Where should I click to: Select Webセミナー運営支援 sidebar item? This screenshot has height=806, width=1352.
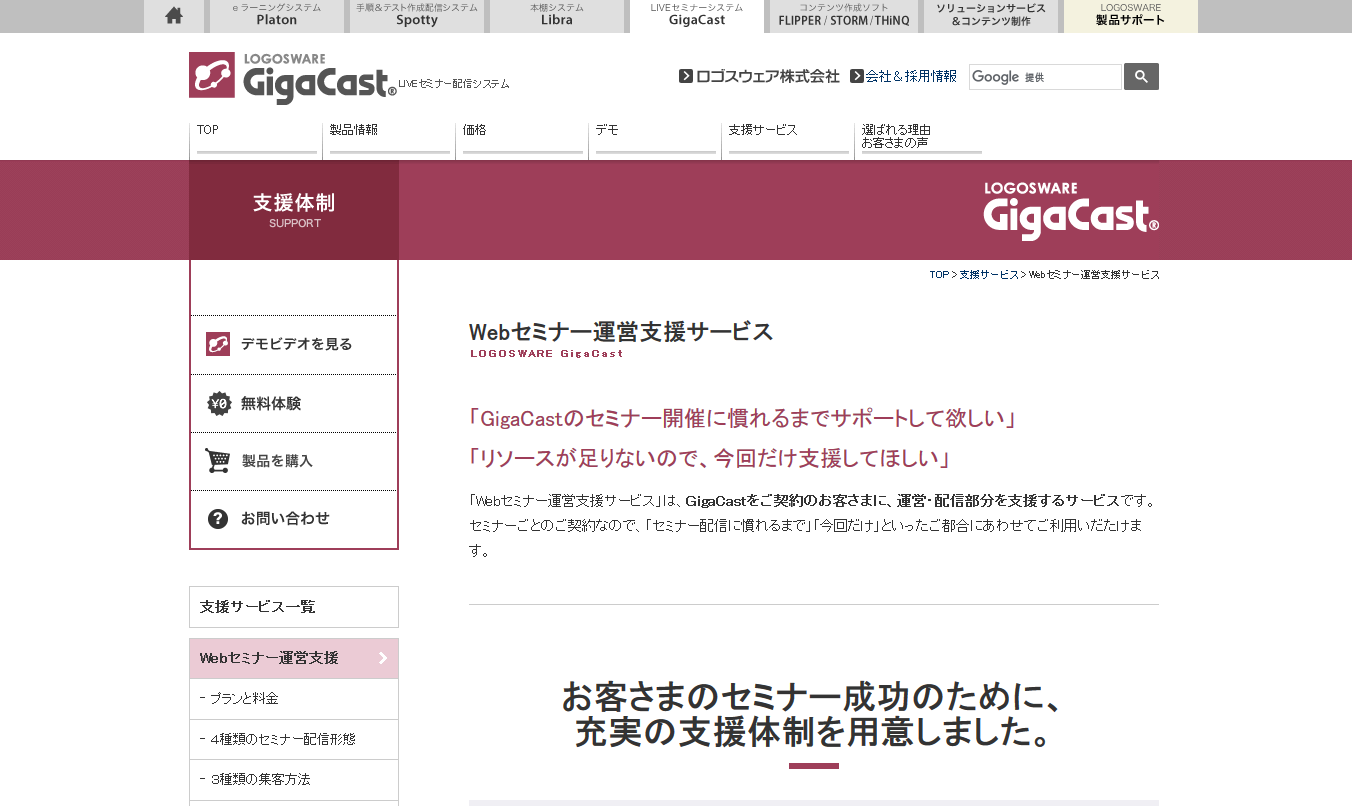click(x=294, y=658)
